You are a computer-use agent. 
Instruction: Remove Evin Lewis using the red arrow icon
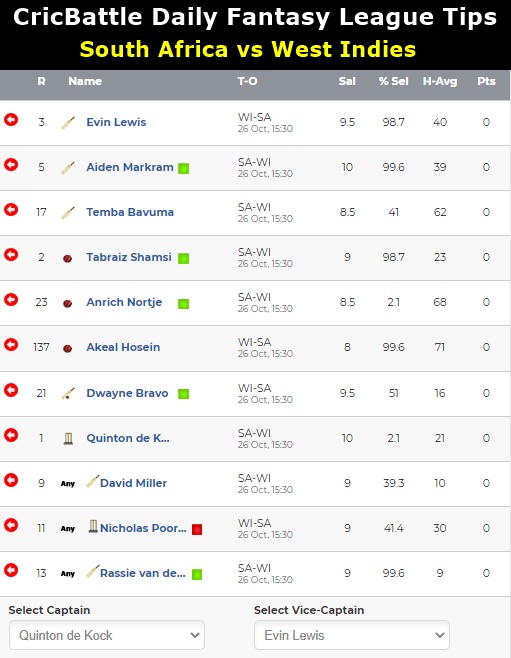coord(11,120)
